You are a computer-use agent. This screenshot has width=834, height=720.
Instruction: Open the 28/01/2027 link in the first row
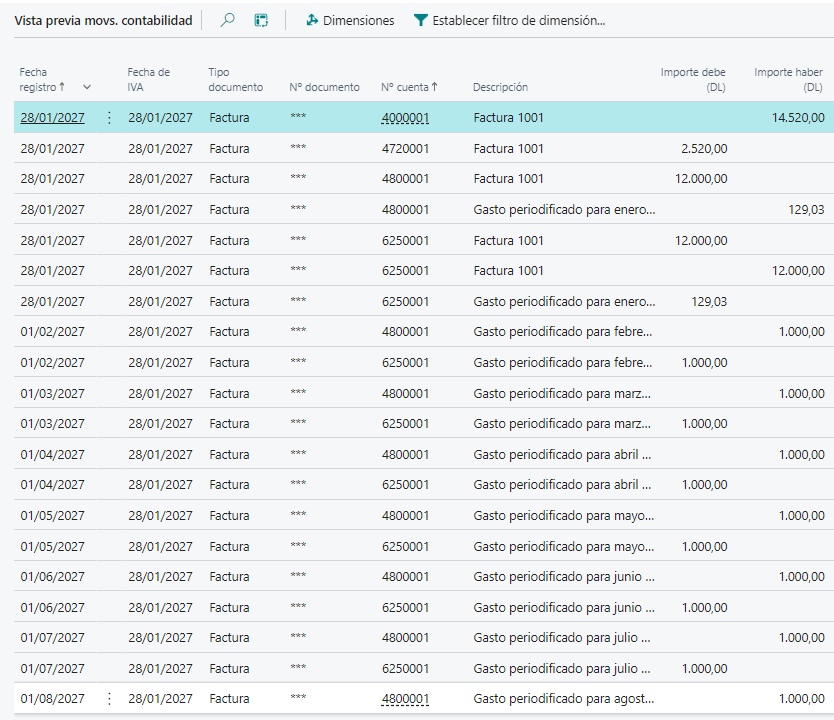pyautogui.click(x=52, y=118)
